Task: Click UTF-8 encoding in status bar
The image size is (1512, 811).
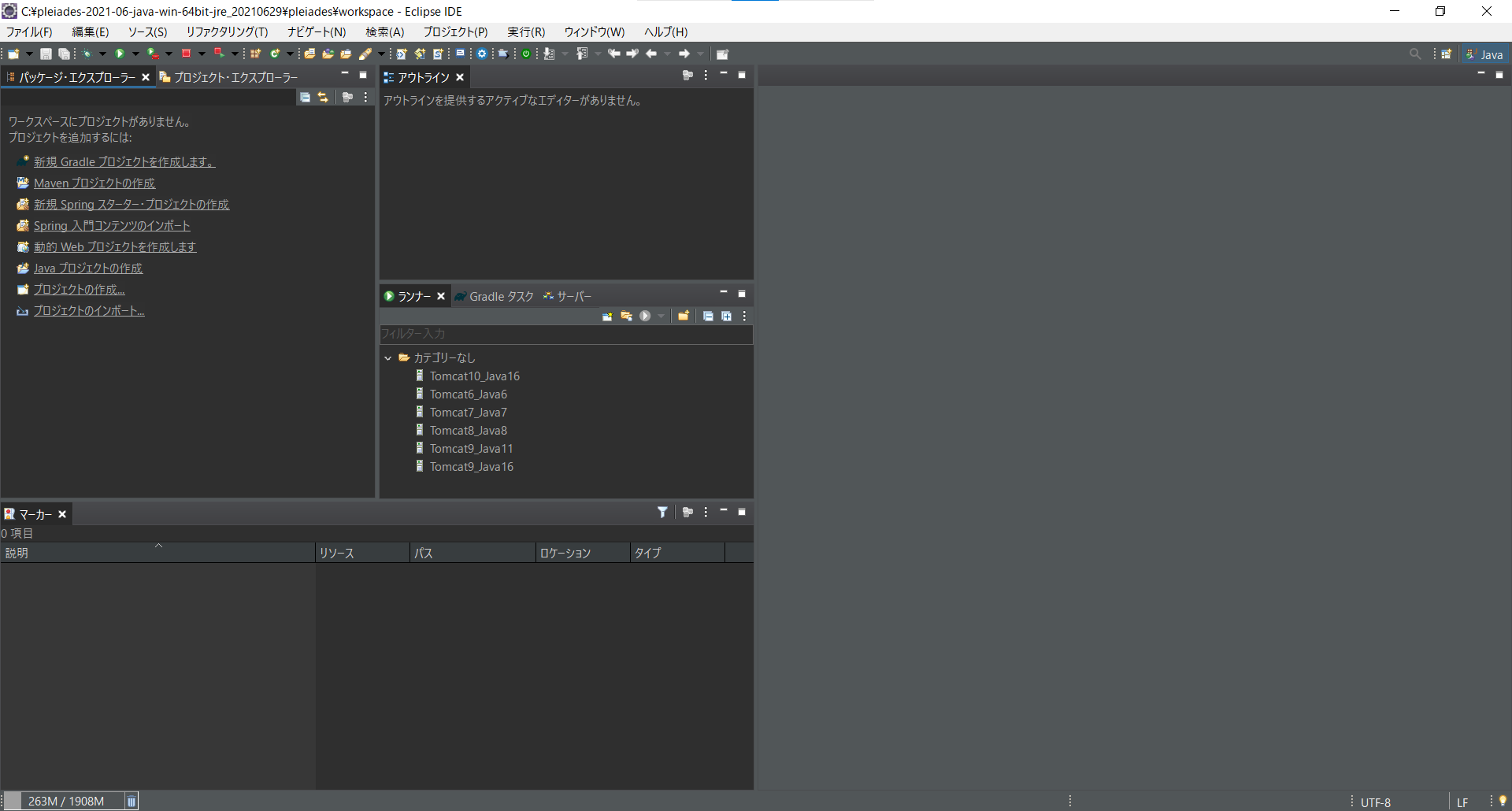Action: point(1376,802)
